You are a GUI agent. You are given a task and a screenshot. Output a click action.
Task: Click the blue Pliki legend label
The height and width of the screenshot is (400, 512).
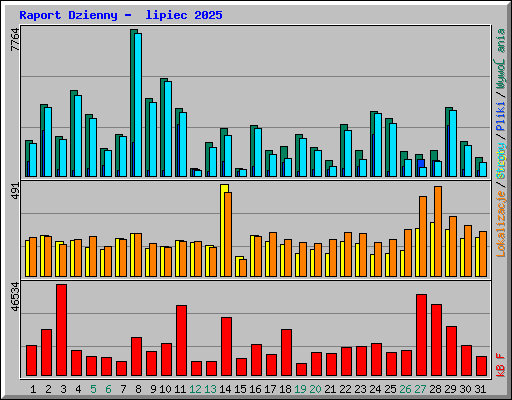[x=501, y=117]
